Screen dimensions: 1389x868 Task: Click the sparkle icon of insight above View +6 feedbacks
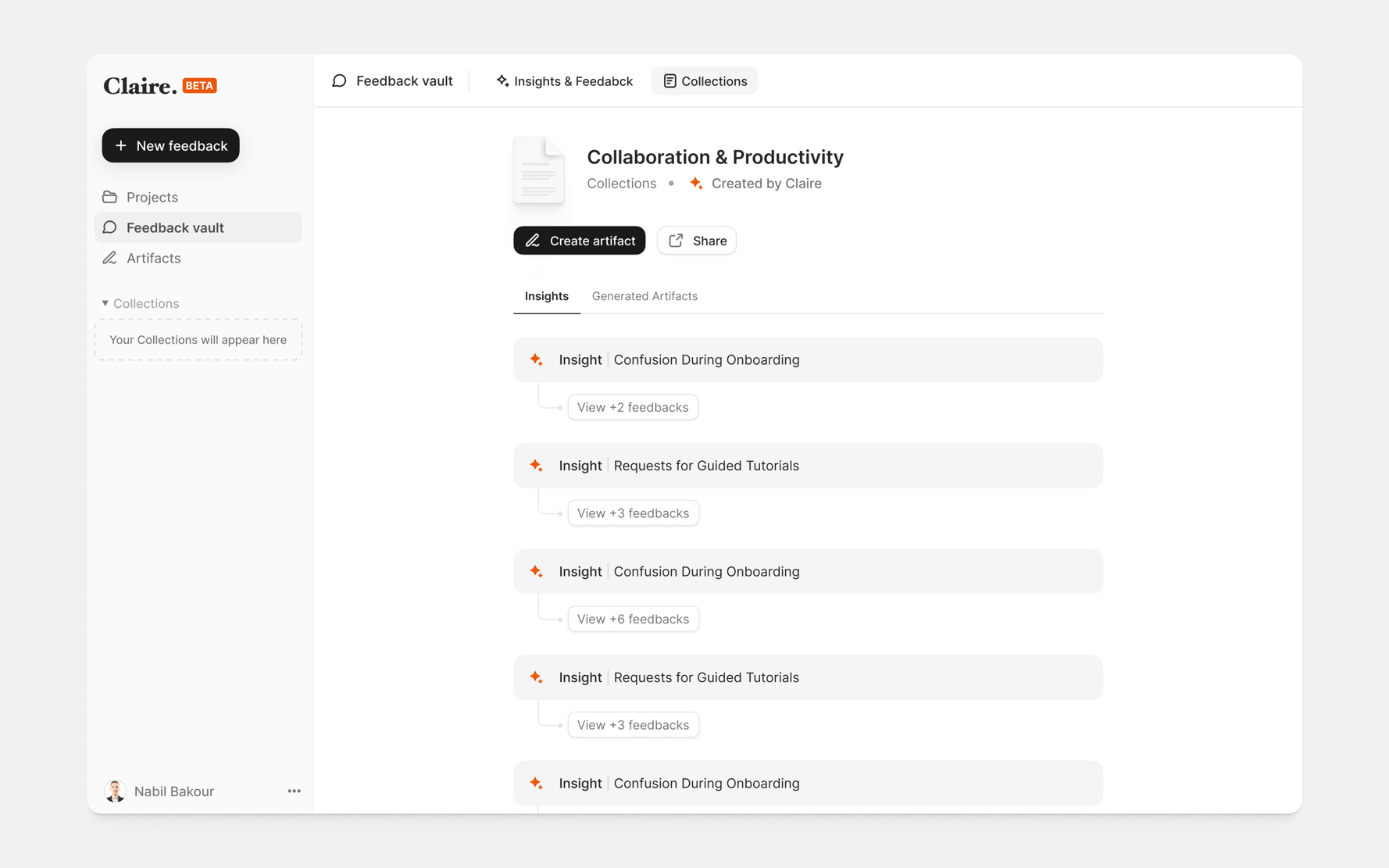[537, 572]
